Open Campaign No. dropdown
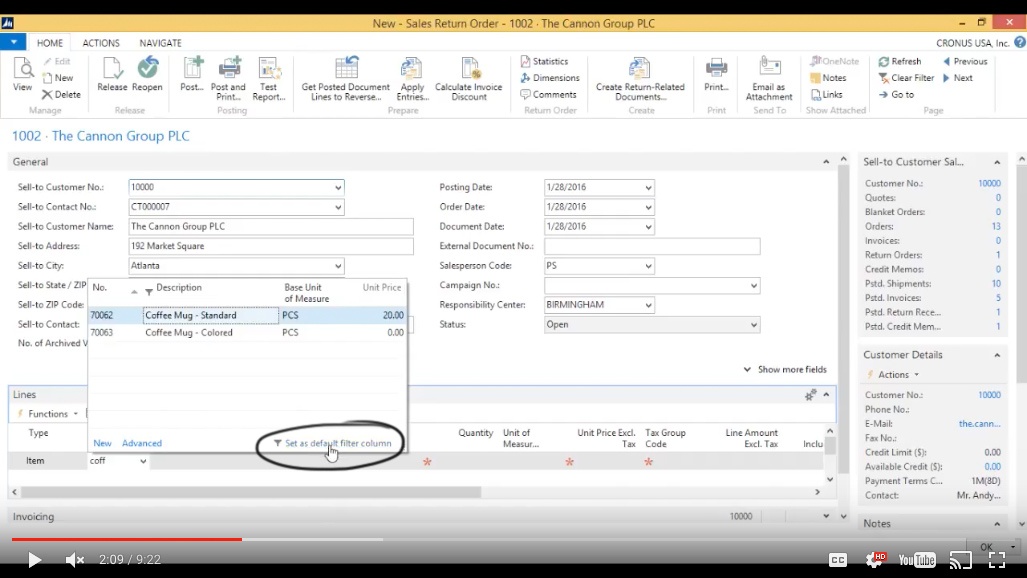Viewport: 1027px width, 578px height. pyautogui.click(x=753, y=286)
